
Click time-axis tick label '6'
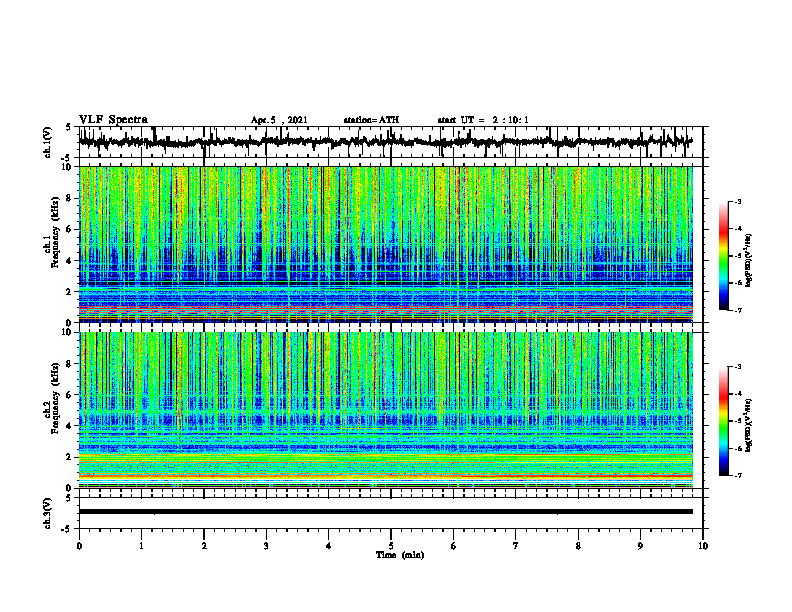pyautogui.click(x=454, y=546)
